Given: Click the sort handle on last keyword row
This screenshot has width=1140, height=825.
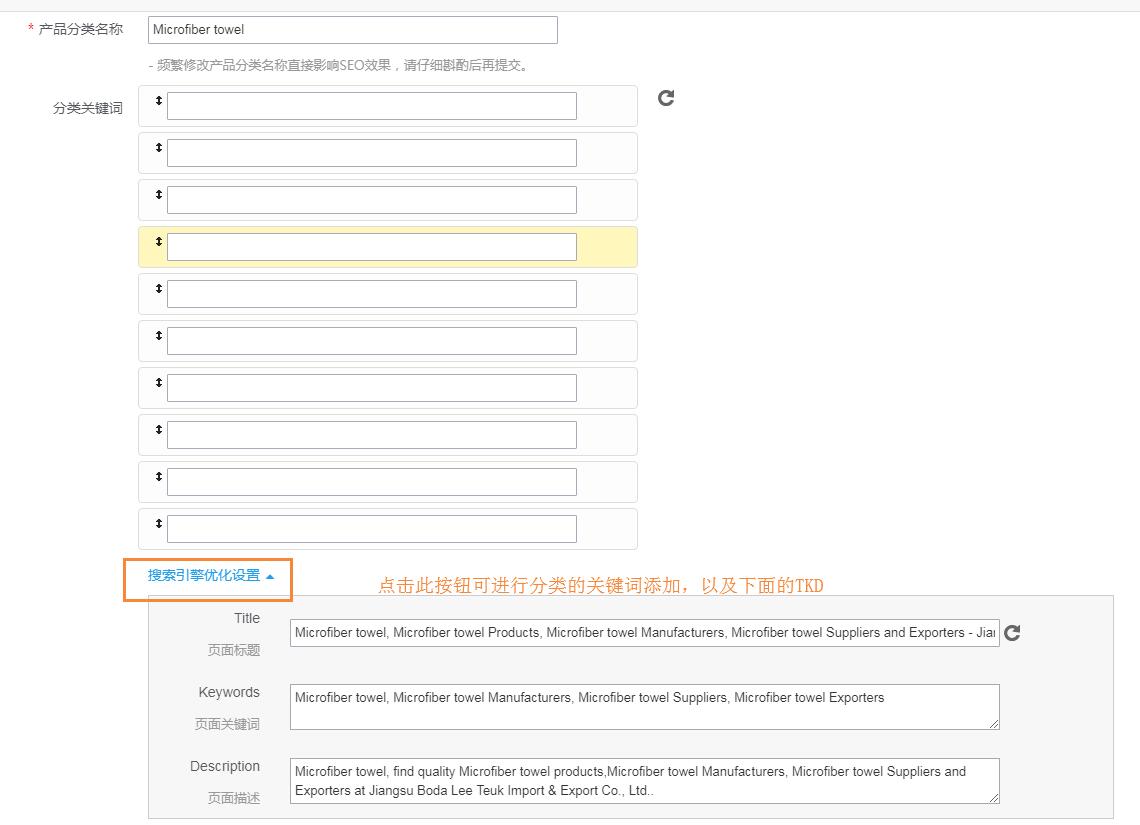Looking at the screenshot, I should [158, 524].
